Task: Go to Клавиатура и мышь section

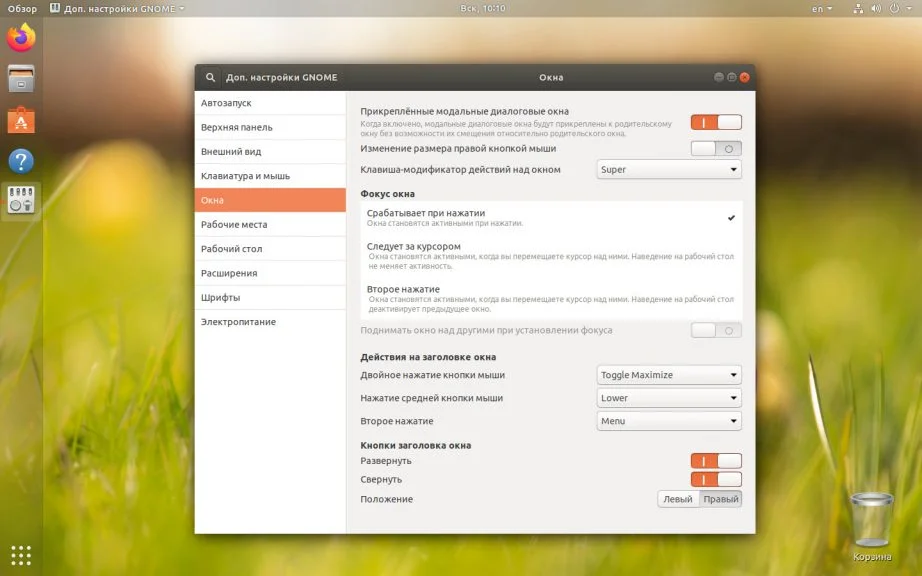Action: (270, 176)
